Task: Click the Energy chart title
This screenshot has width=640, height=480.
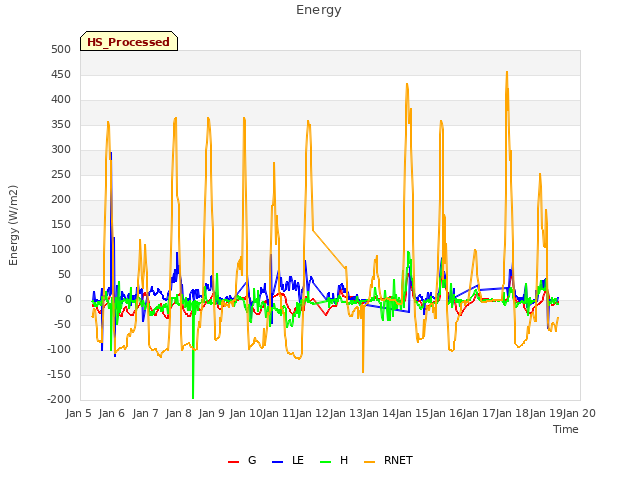Action: click(319, 10)
